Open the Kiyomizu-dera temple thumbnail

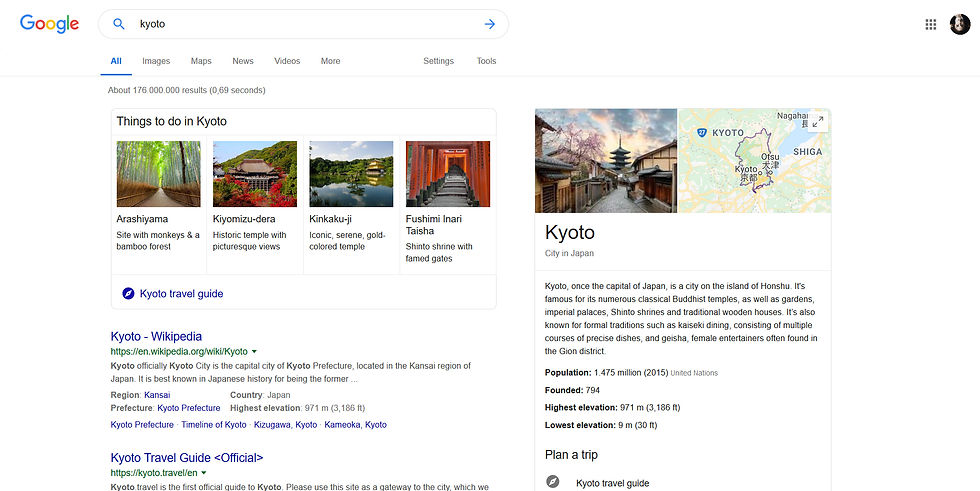tap(255, 174)
